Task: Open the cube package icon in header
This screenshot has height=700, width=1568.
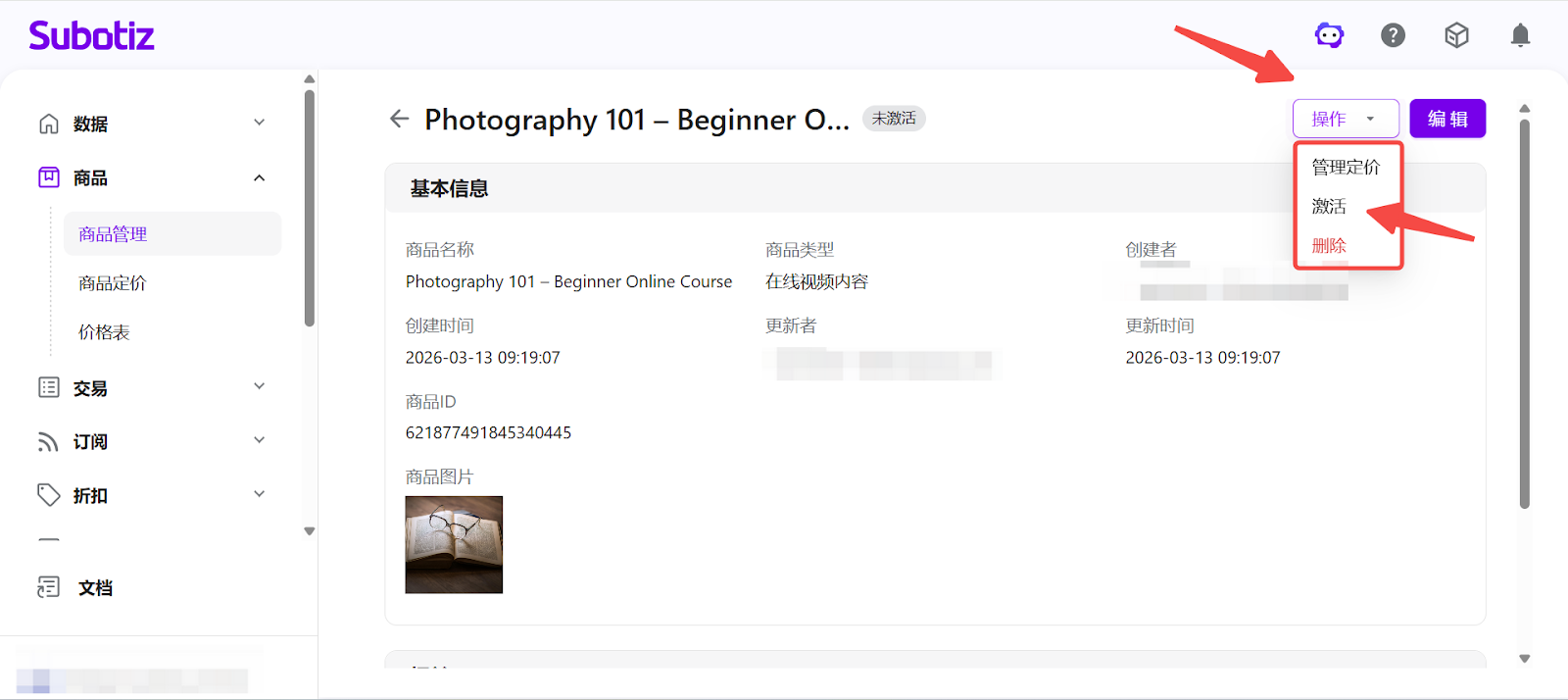Action: [x=1456, y=36]
